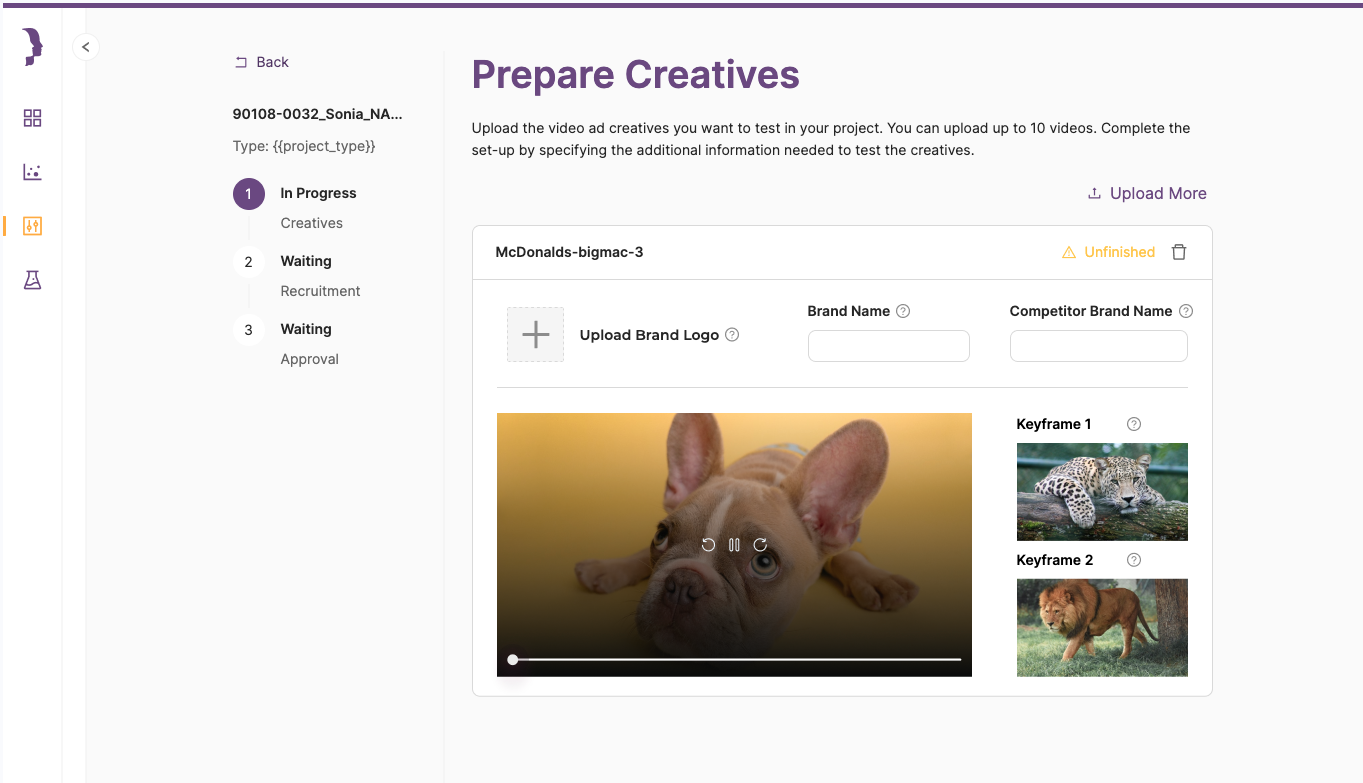Screen dimensions: 1363x783
Task: Open the scatter chart analytics icon
Action: click(32, 172)
